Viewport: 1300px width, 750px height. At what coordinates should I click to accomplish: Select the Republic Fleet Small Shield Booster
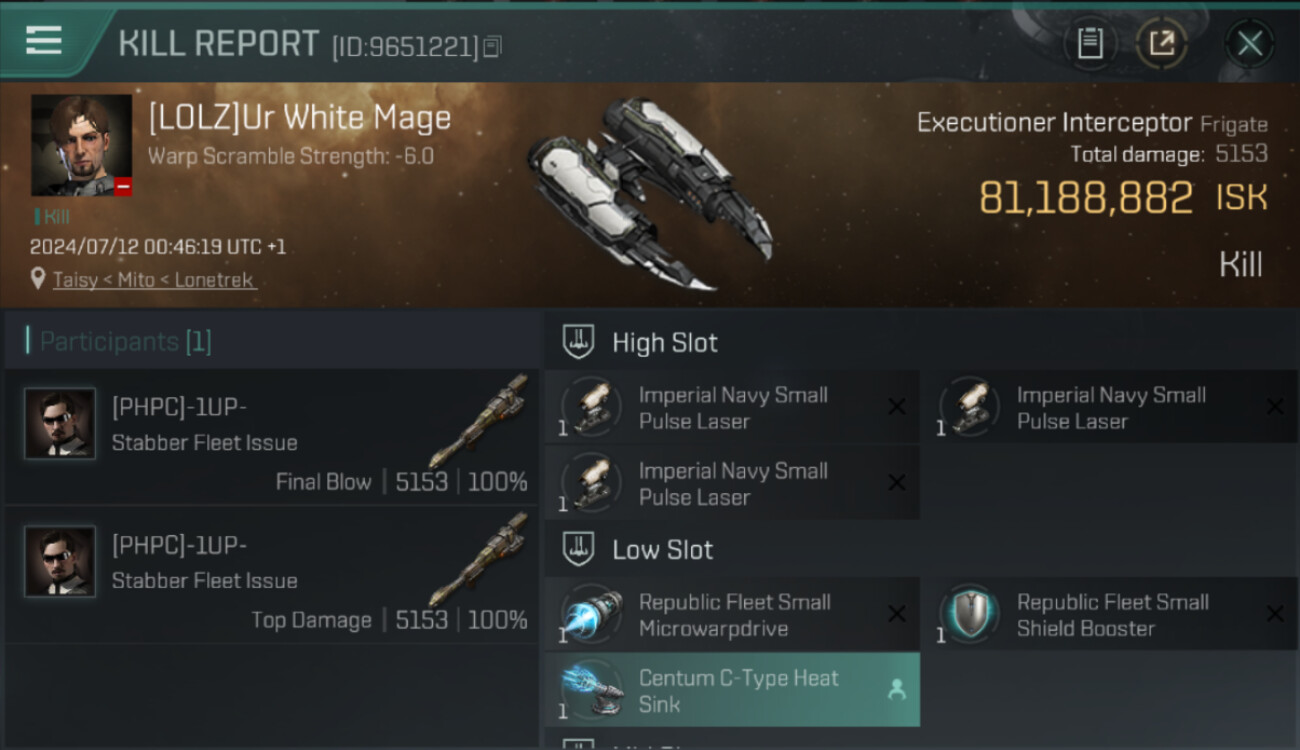point(1110,615)
